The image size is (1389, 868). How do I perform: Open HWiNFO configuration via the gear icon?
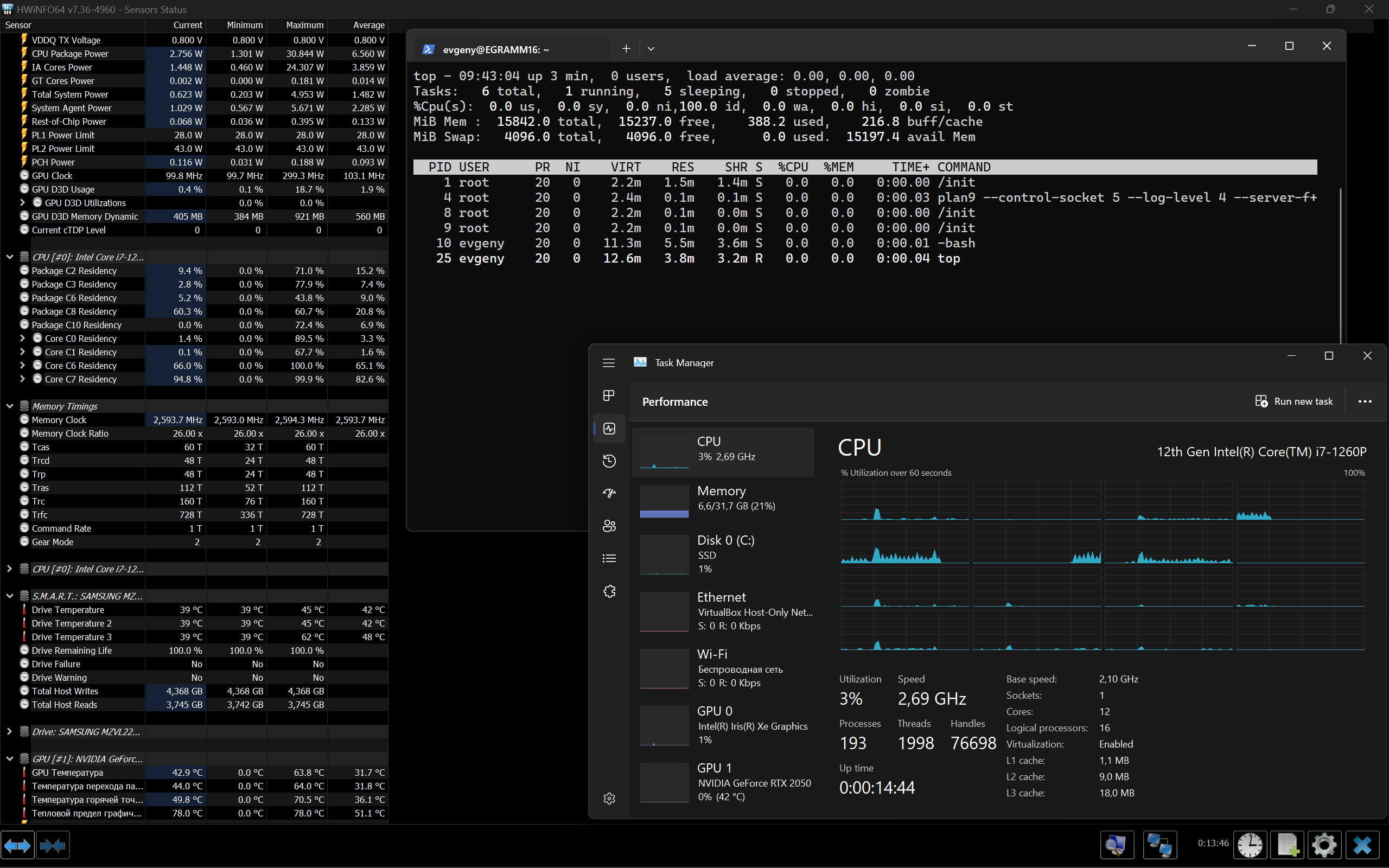click(1323, 845)
